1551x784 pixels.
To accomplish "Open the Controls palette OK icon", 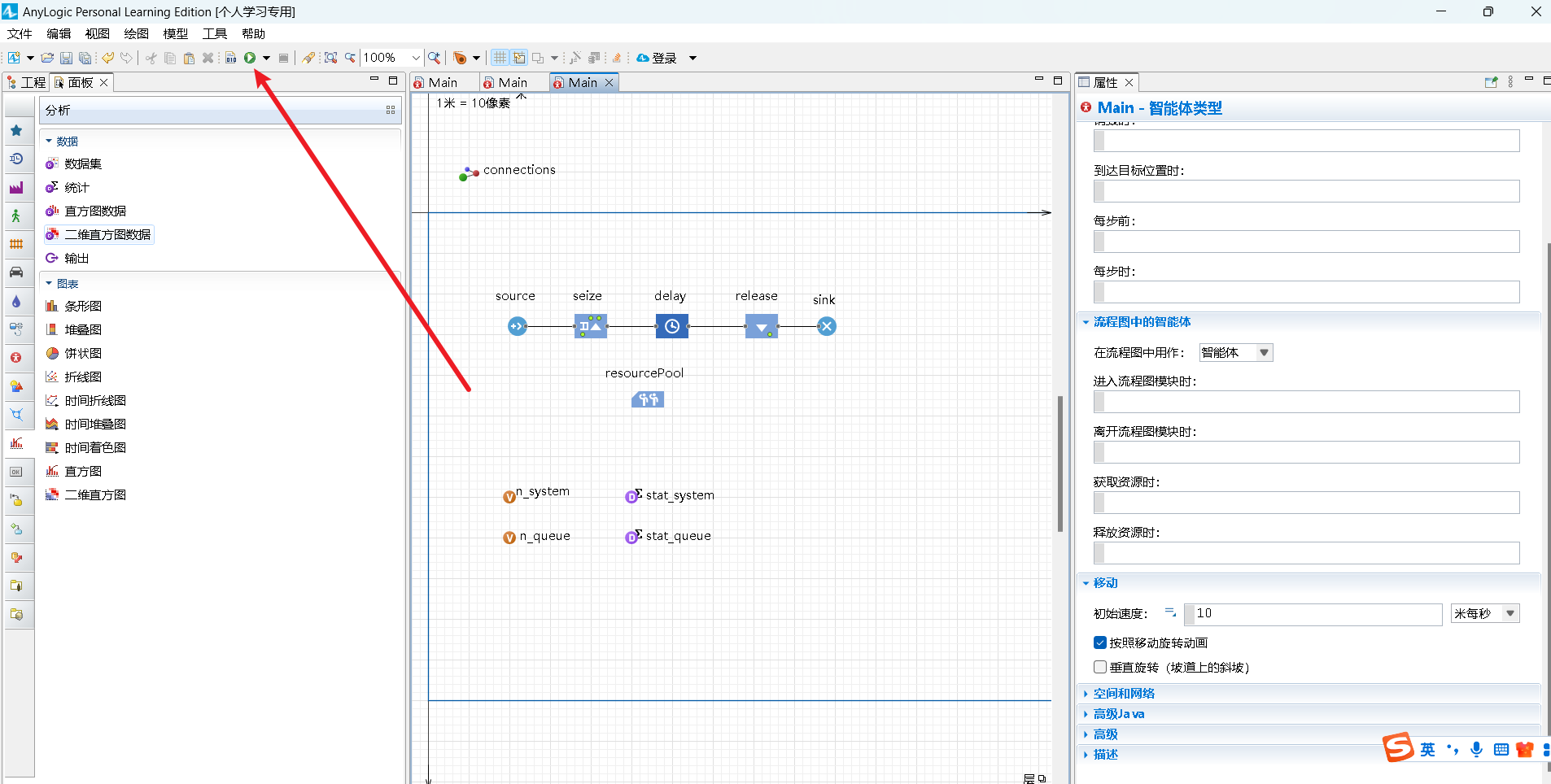I will (16, 472).
